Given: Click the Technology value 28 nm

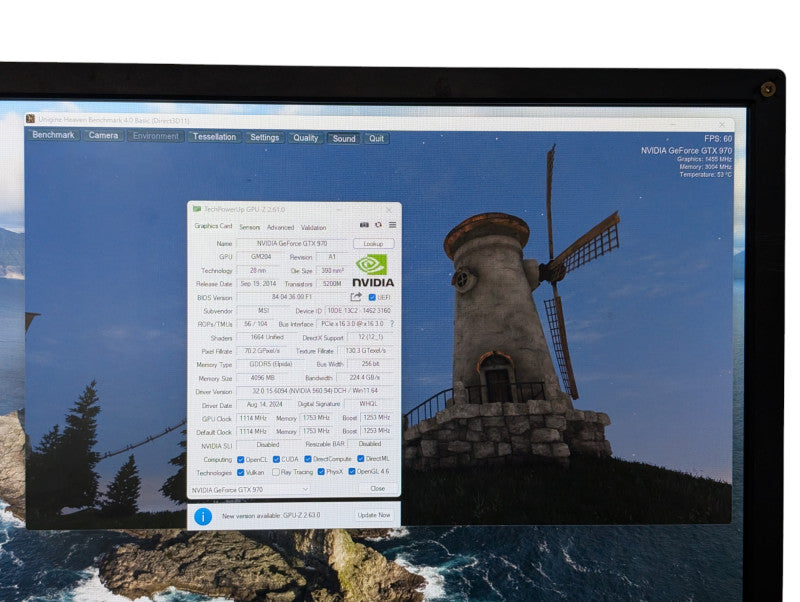Looking at the screenshot, I should (x=258, y=270).
